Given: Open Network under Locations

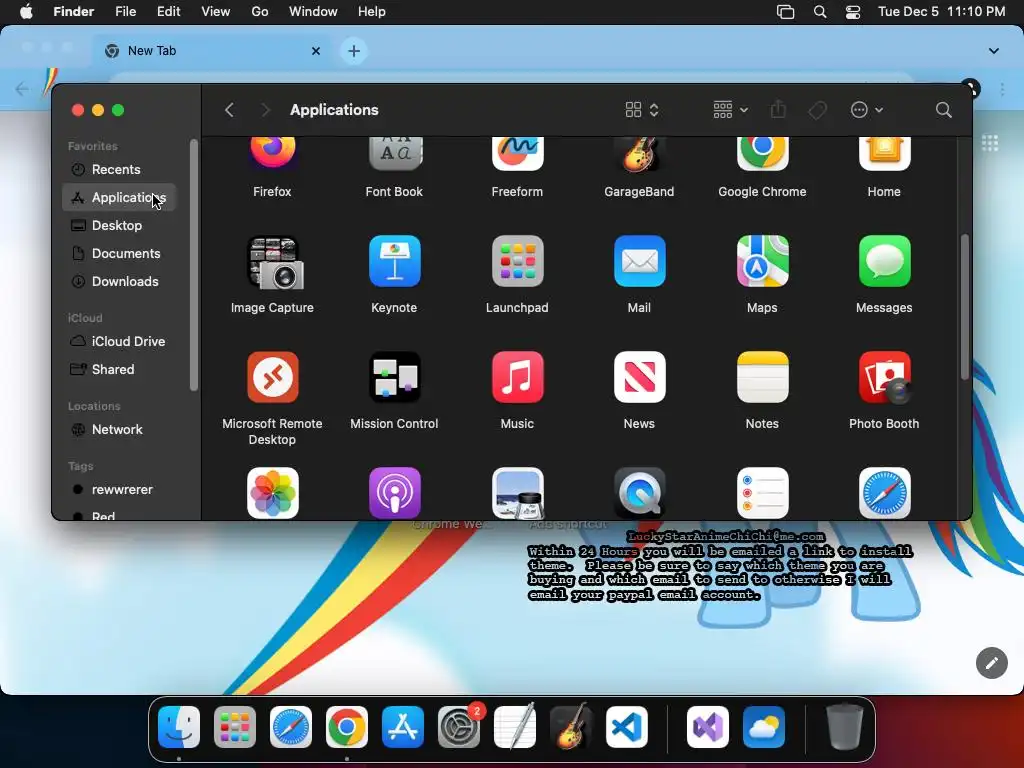Looking at the screenshot, I should pos(119,430).
